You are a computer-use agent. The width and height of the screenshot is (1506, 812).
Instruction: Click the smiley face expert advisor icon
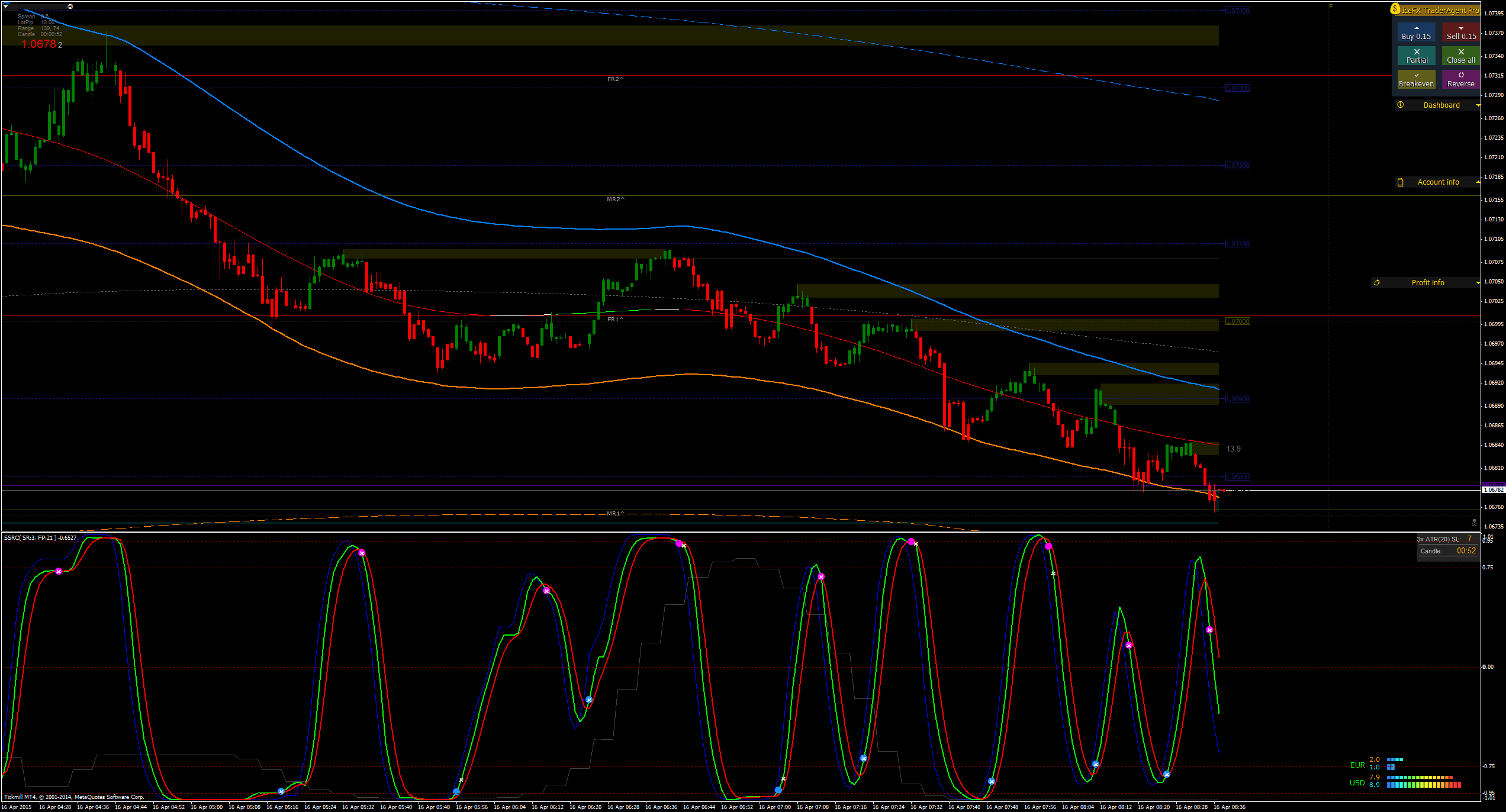pos(70,7)
